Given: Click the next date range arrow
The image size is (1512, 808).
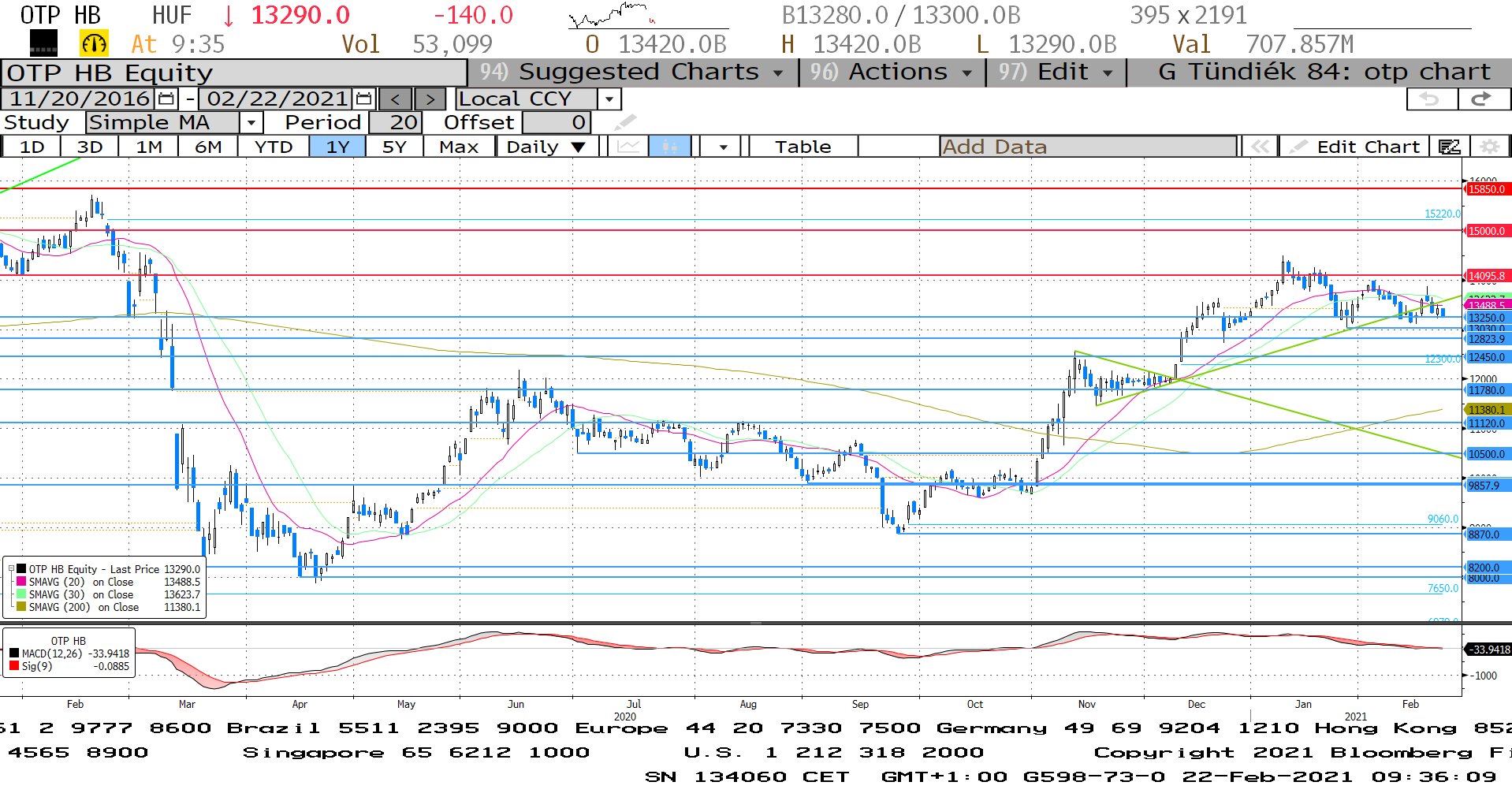Looking at the screenshot, I should coord(430,99).
